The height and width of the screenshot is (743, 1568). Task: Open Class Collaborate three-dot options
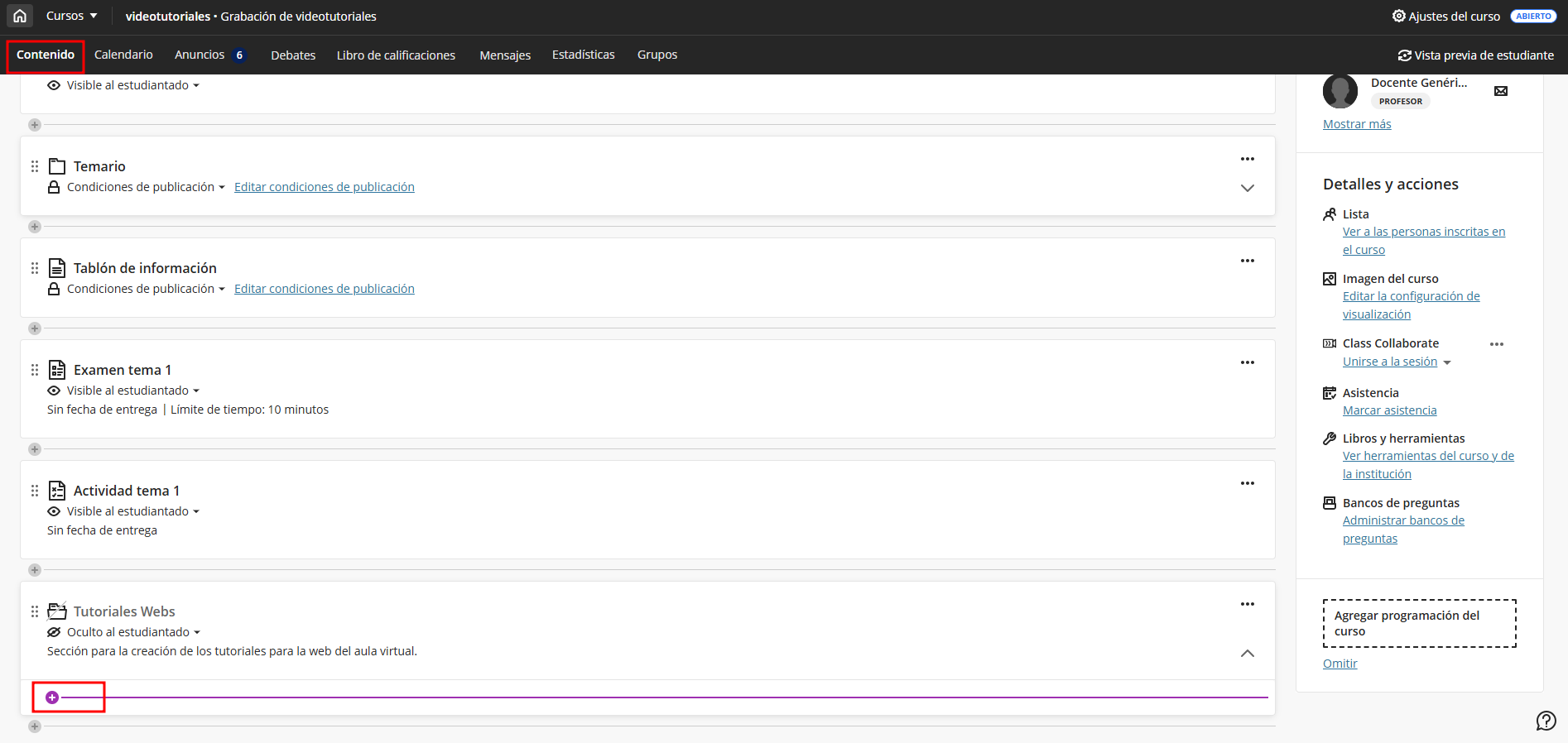(1496, 344)
